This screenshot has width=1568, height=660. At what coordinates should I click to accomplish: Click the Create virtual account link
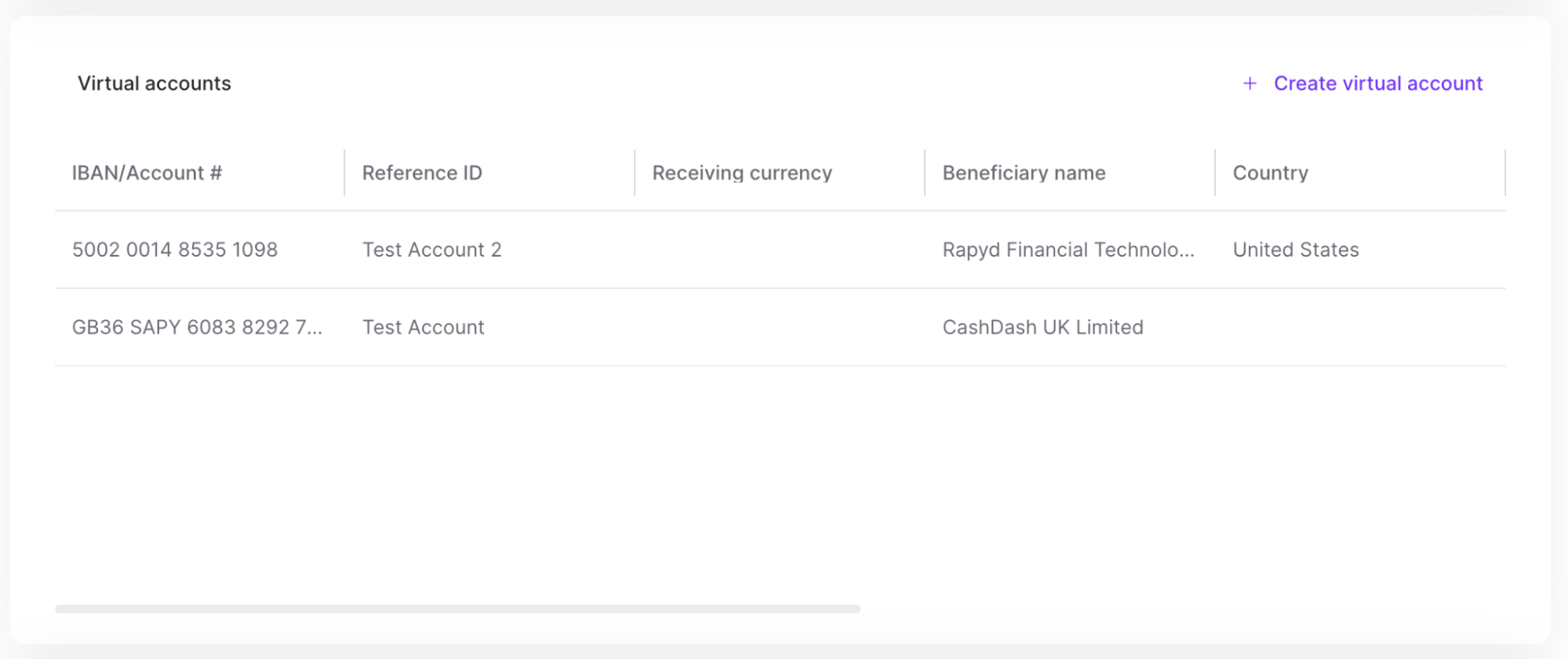(x=1377, y=83)
